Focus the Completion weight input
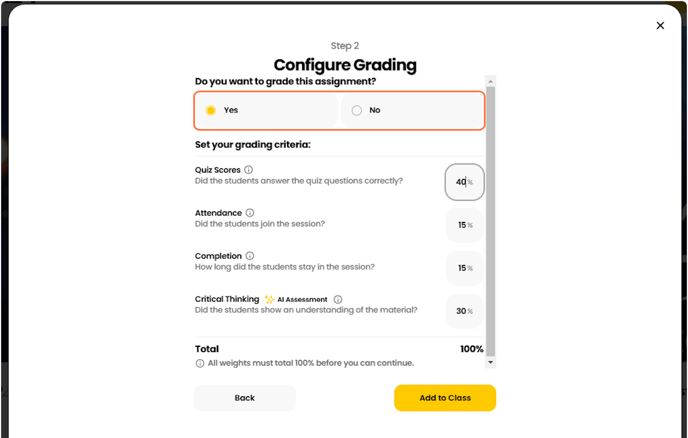Image resolution: width=688 pixels, height=438 pixels. (x=464, y=268)
